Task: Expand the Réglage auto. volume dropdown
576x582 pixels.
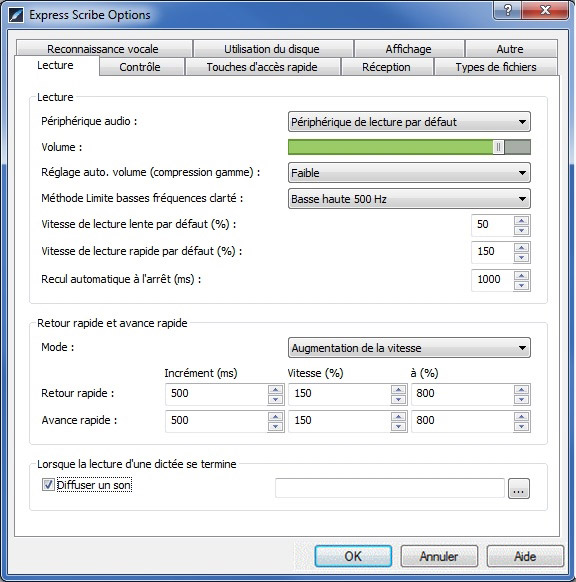Action: coord(409,173)
